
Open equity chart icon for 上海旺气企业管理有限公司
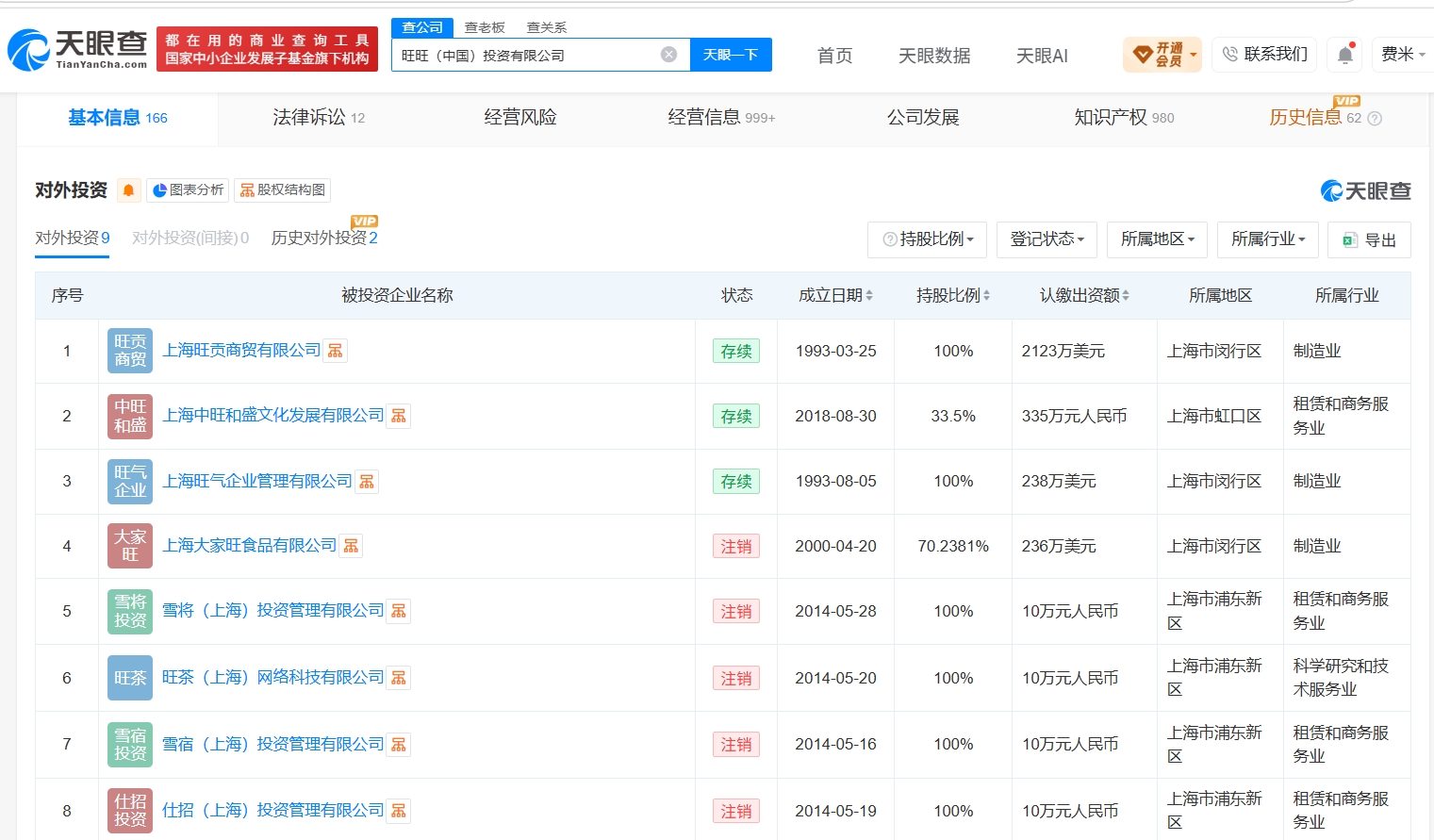(x=367, y=482)
